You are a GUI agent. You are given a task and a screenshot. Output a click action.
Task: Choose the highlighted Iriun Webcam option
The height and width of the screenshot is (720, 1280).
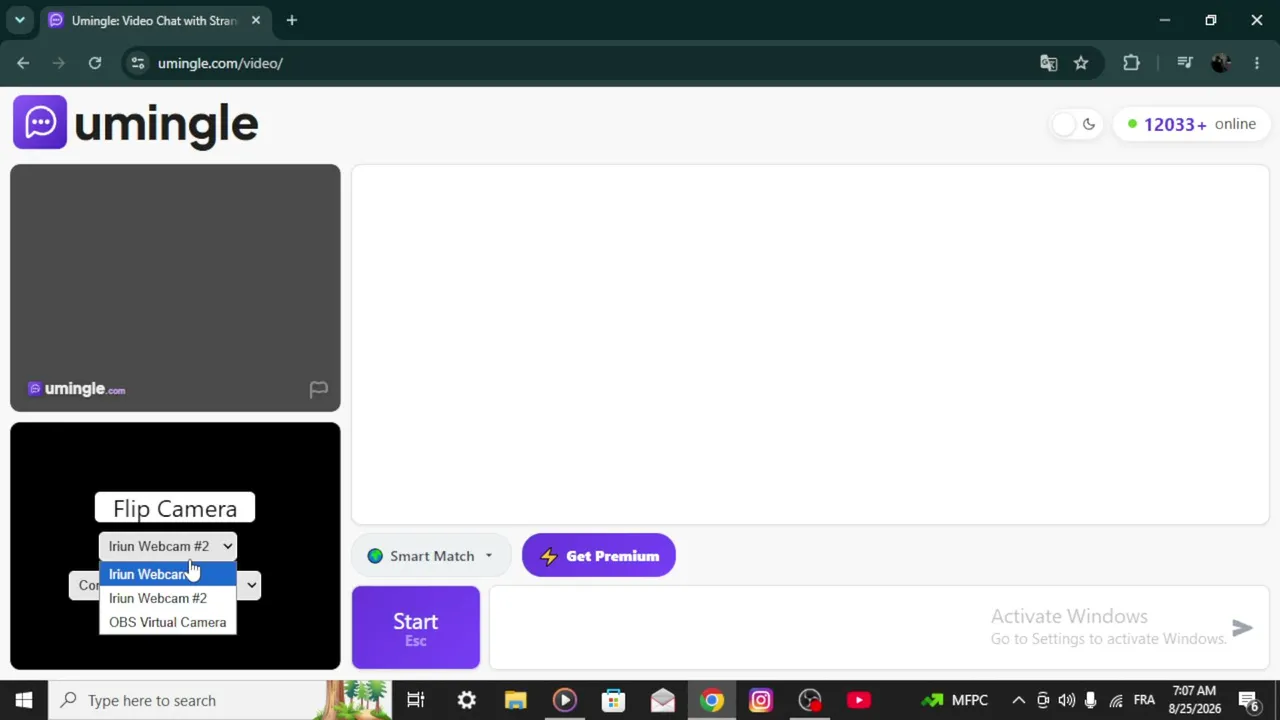tap(168, 574)
